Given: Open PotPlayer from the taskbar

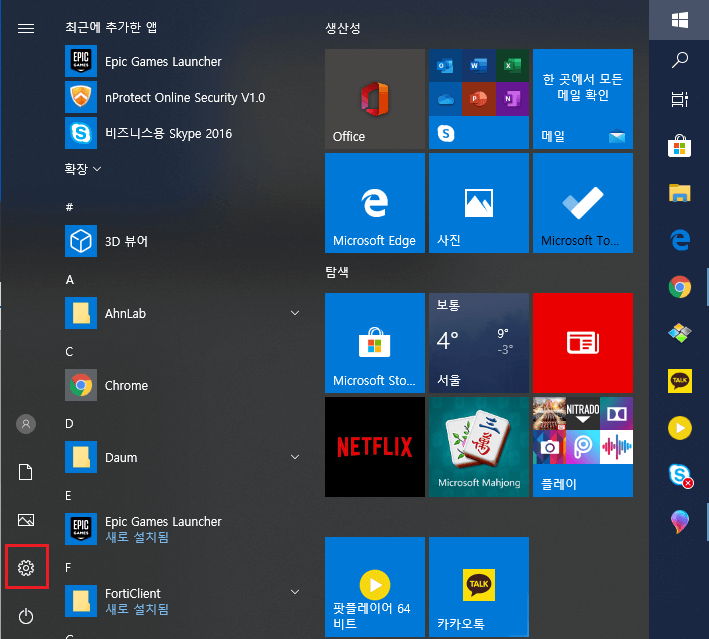Looking at the screenshot, I should (x=680, y=428).
